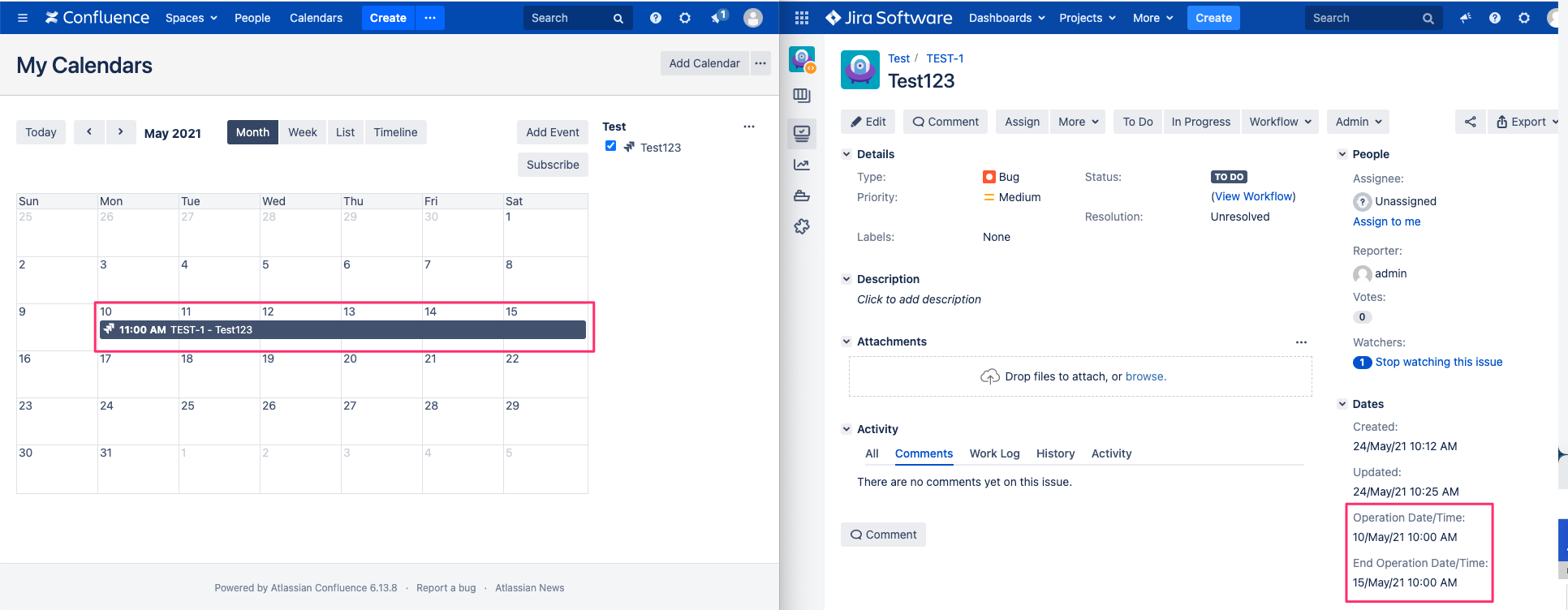Open the Admin dropdown
The height and width of the screenshot is (610, 1568).
1359,122
